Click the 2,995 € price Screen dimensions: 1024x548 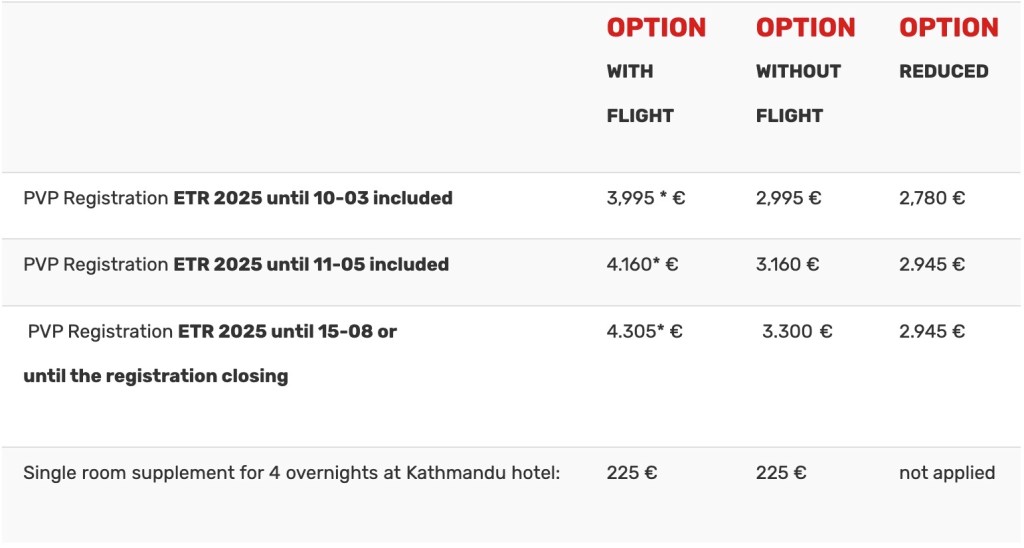pos(788,198)
